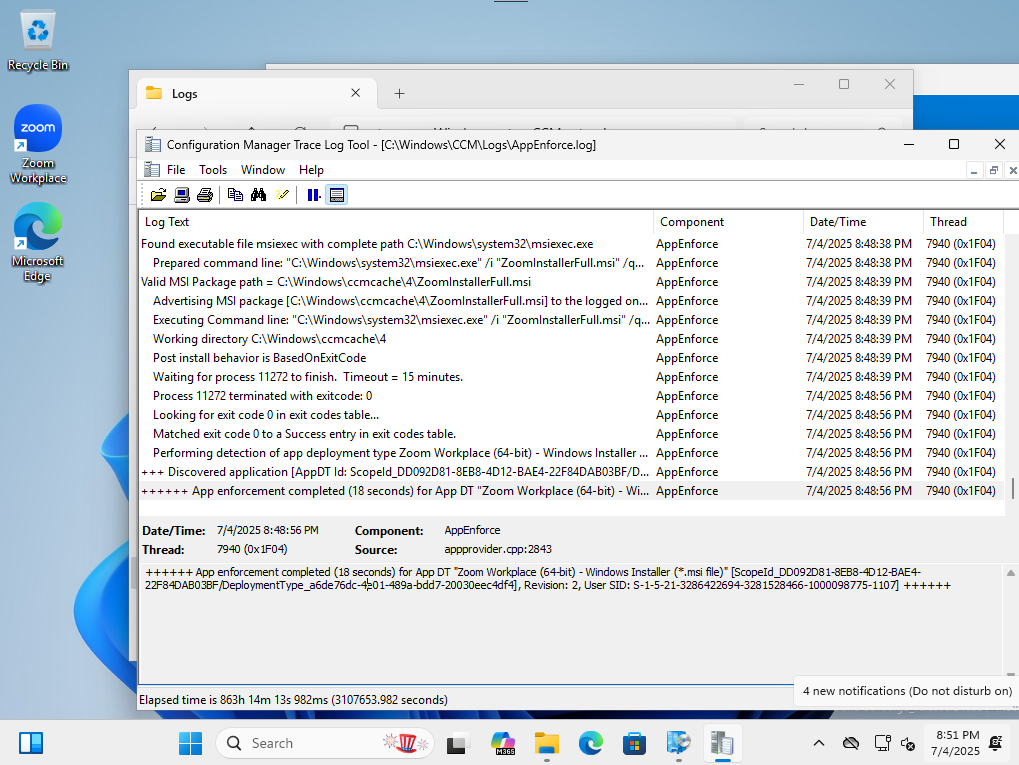
Task: Click the Thread column header
Action: click(x=963, y=222)
